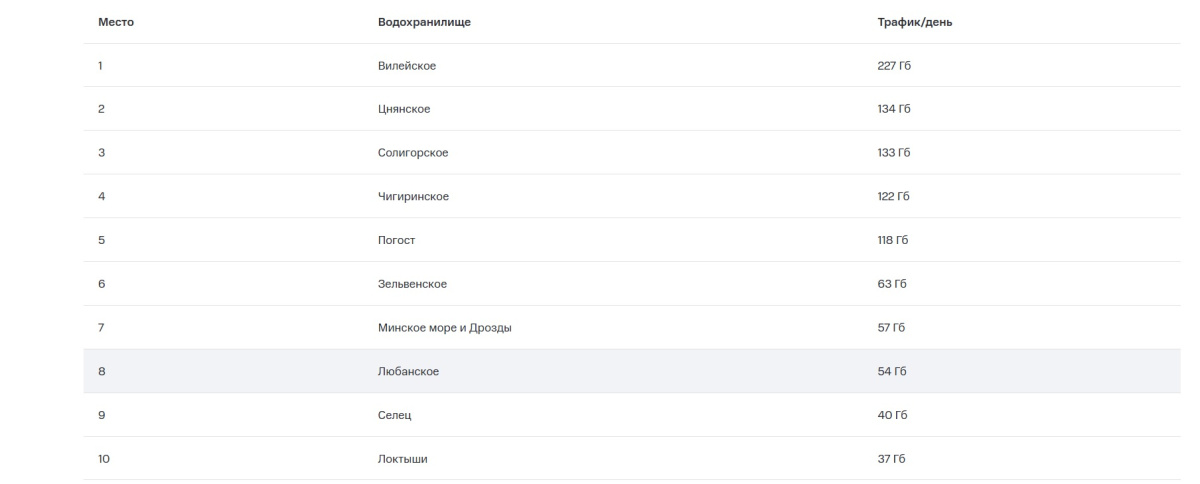The image size is (1200, 484).
Task: Click the Трафик/день column header
Action: coord(914,22)
